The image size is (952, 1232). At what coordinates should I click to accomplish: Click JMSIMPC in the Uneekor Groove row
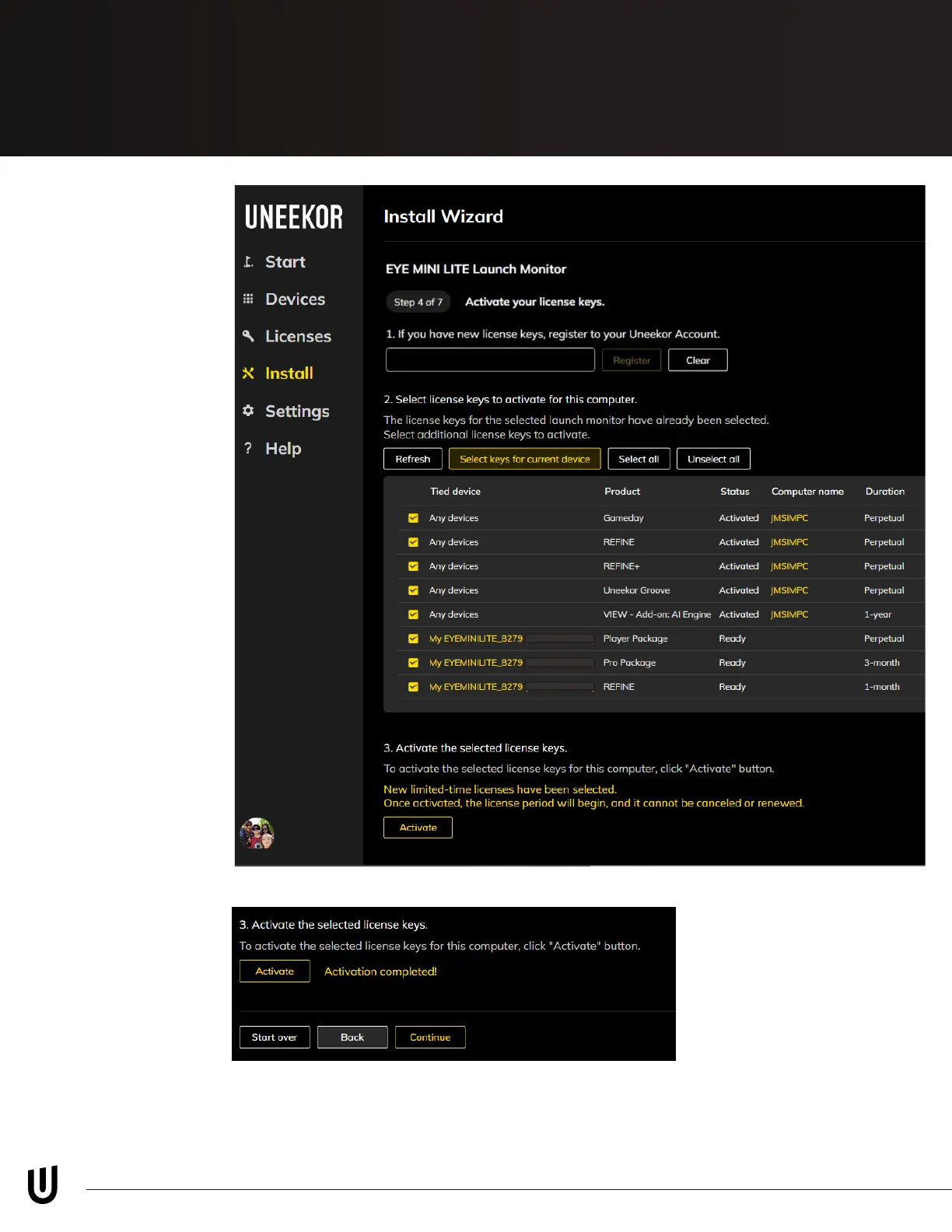789,590
